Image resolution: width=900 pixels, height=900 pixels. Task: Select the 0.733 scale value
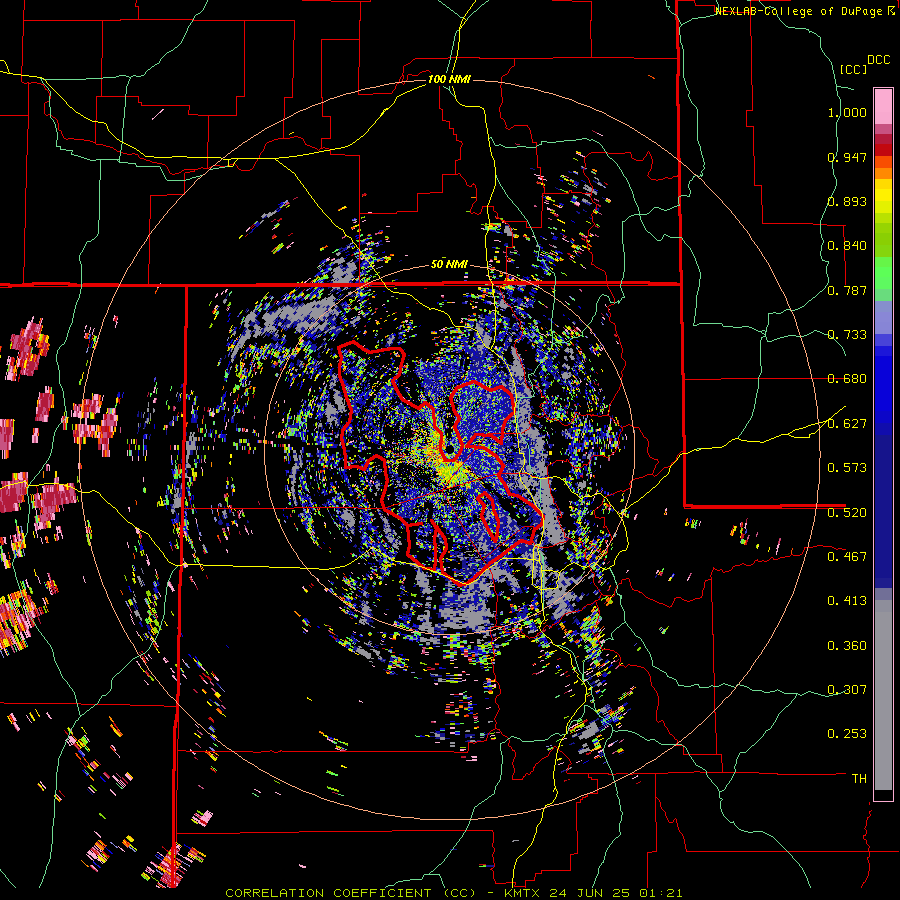(x=847, y=335)
